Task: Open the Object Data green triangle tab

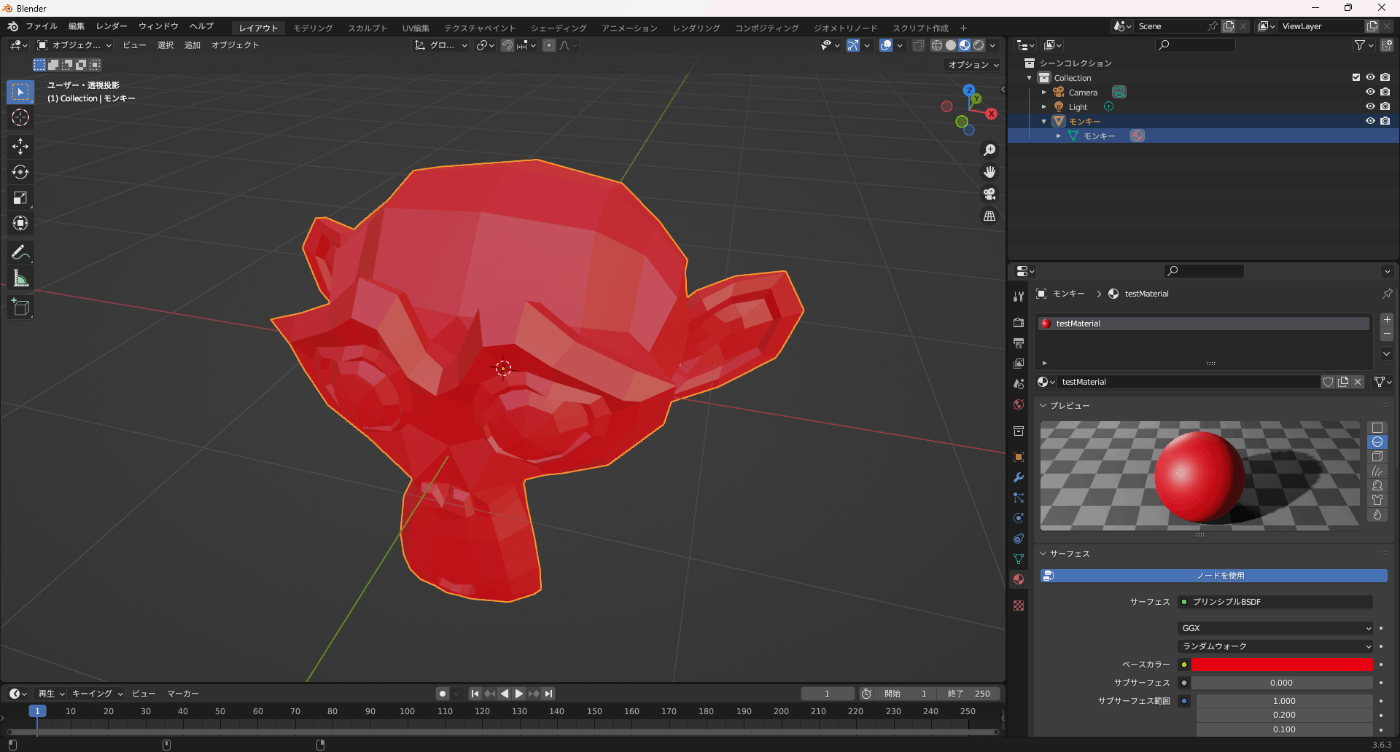Action: pos(1018,559)
